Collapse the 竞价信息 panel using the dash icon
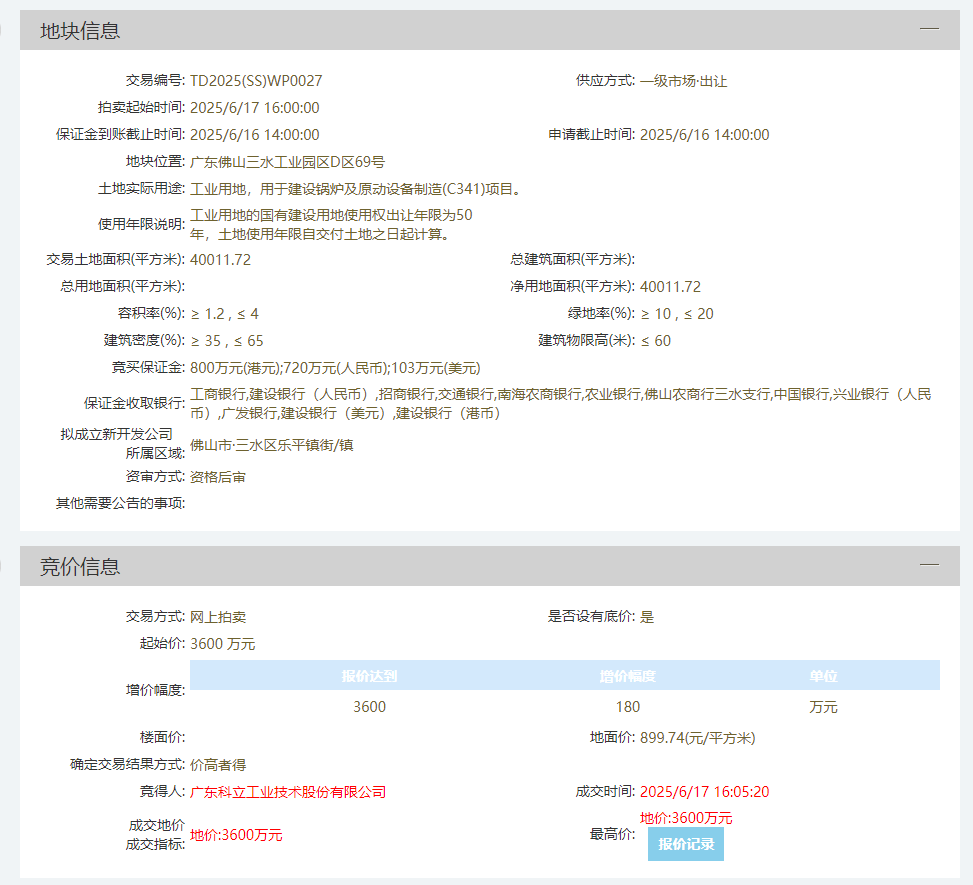The width and height of the screenshot is (973, 885). (929, 565)
